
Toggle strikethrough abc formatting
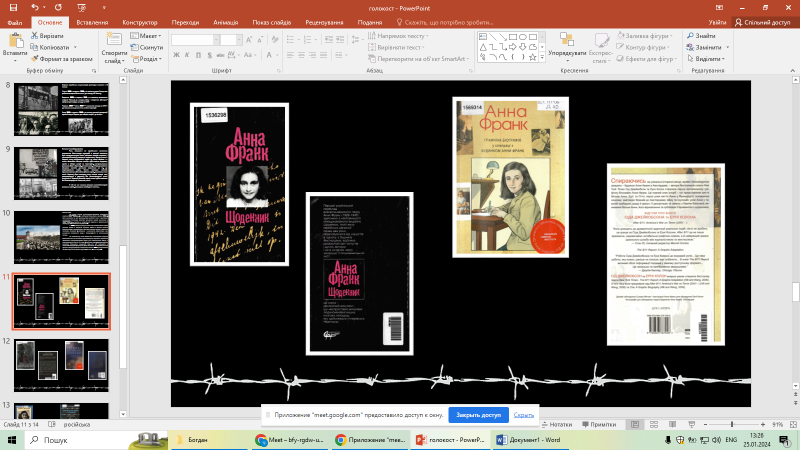pyautogui.click(x=220, y=55)
